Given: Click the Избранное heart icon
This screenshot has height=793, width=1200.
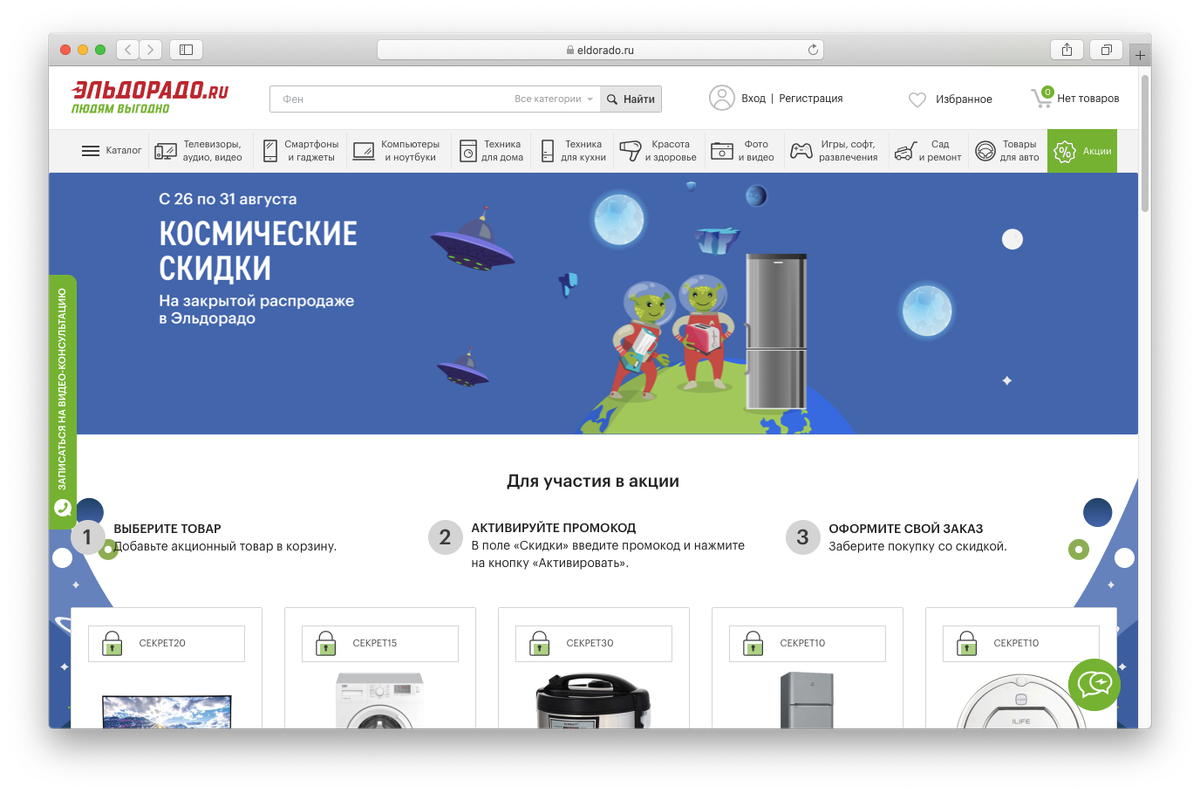Looking at the screenshot, I should (917, 100).
